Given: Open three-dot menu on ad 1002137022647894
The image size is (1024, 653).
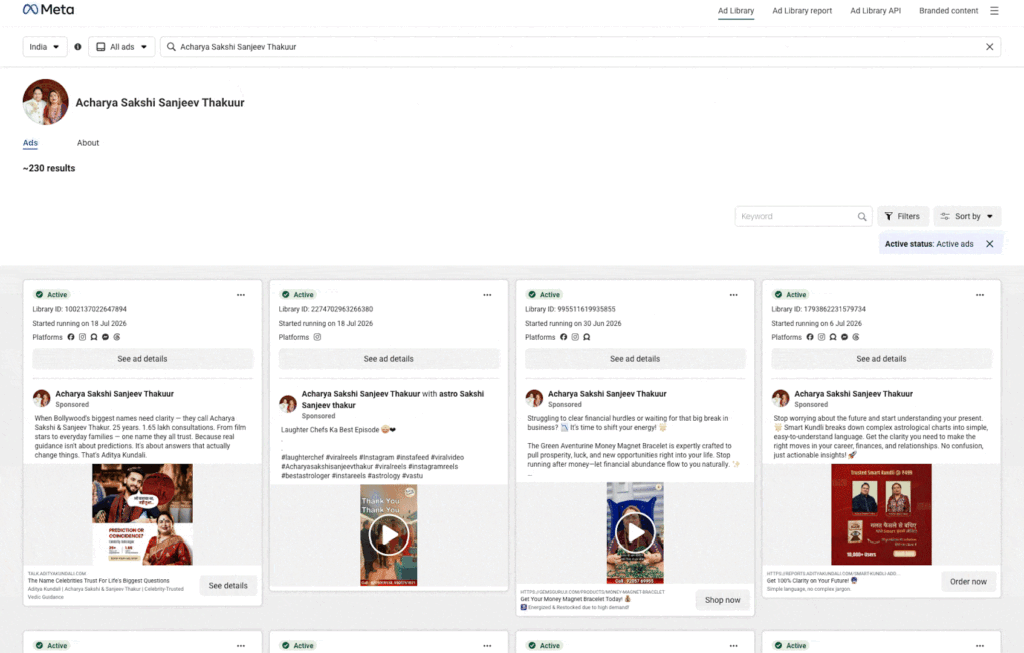Looking at the screenshot, I should (241, 295).
